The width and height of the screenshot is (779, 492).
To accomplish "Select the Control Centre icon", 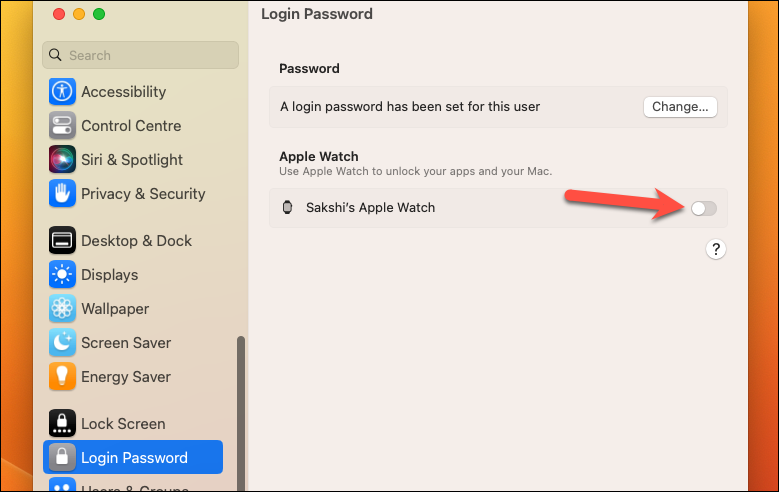I will tap(62, 125).
